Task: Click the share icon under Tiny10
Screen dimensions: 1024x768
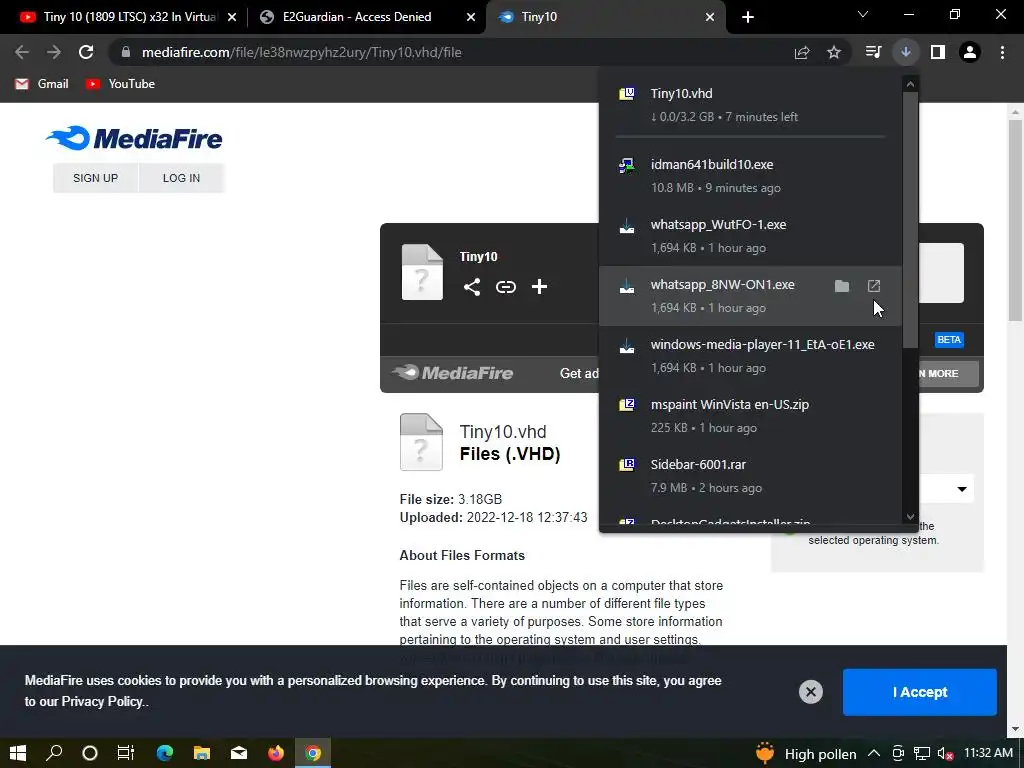Action: pos(472,287)
